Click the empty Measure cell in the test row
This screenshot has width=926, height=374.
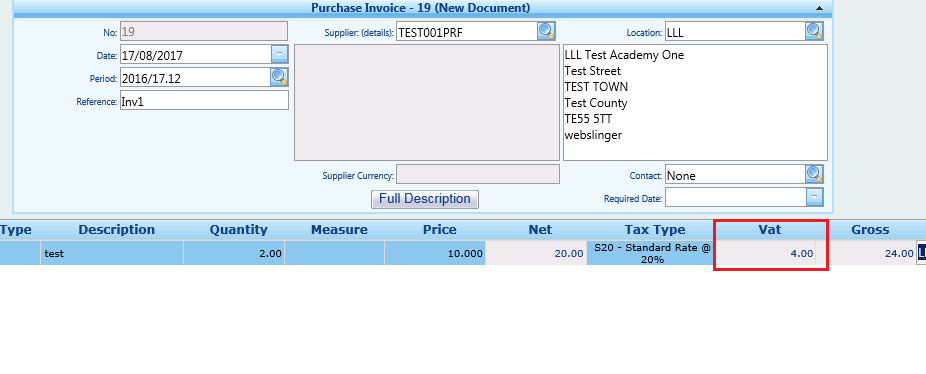[x=334, y=253]
